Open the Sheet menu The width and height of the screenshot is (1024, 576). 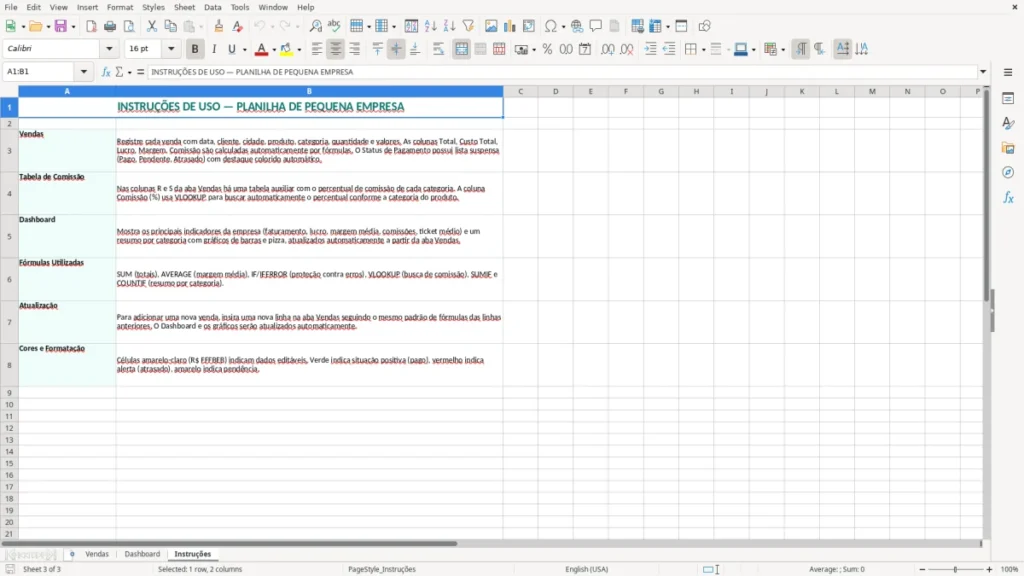point(184,7)
